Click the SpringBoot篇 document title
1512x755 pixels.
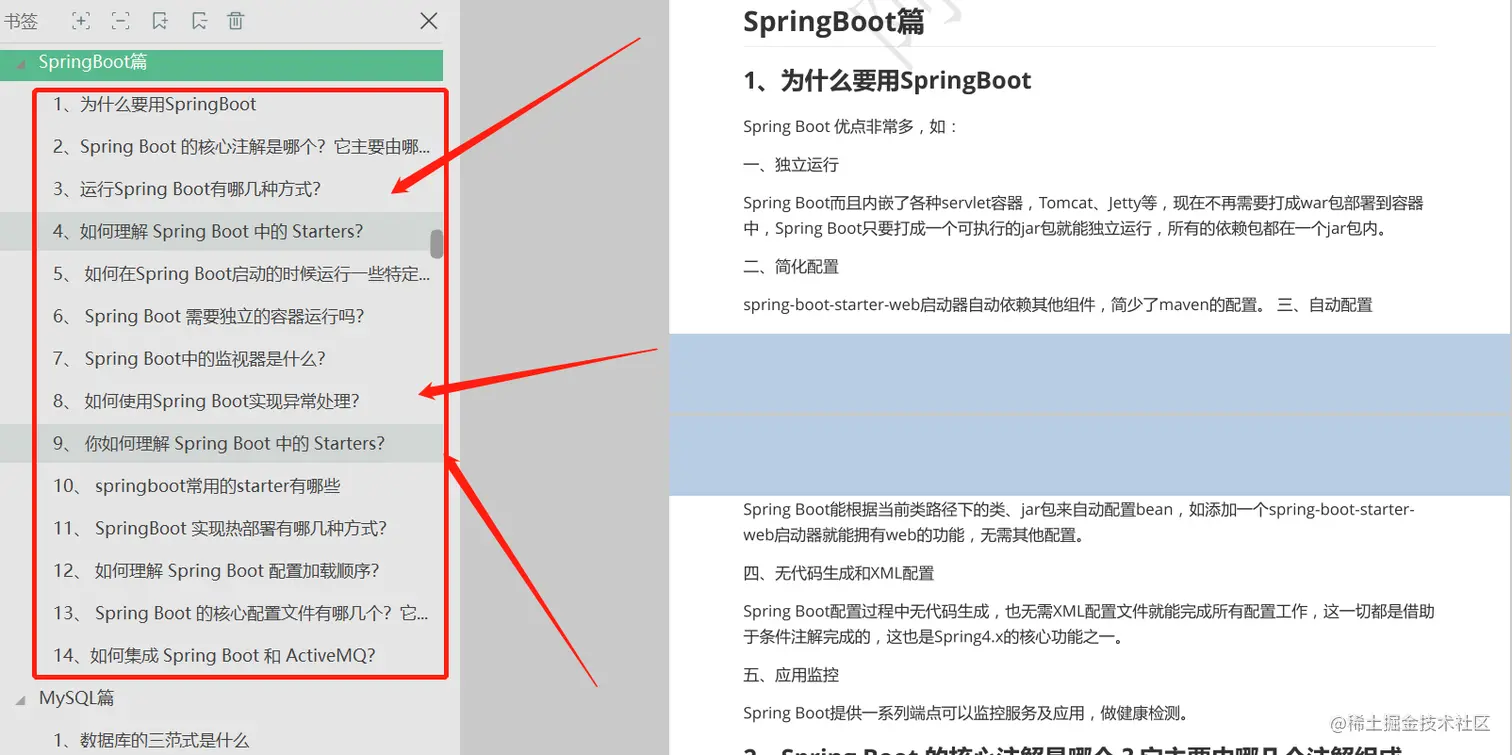[x=834, y=20]
